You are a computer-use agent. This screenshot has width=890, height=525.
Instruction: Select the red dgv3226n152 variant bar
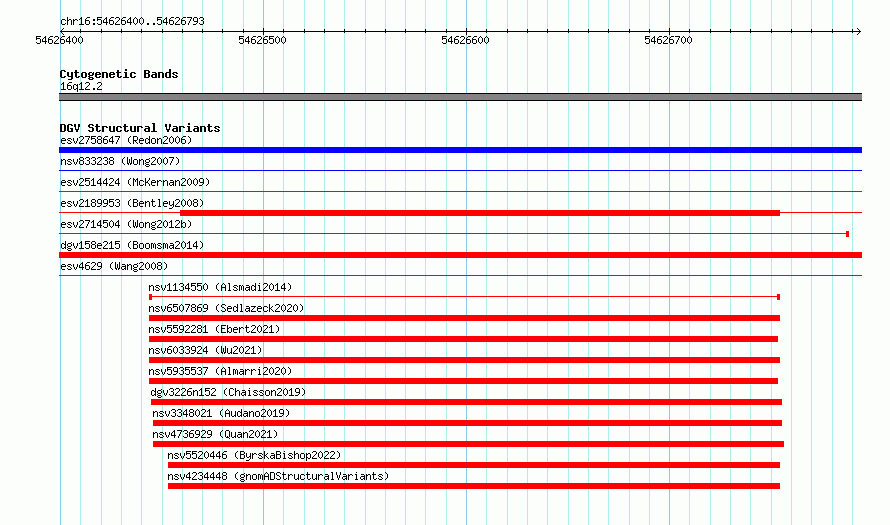pyautogui.click(x=466, y=402)
